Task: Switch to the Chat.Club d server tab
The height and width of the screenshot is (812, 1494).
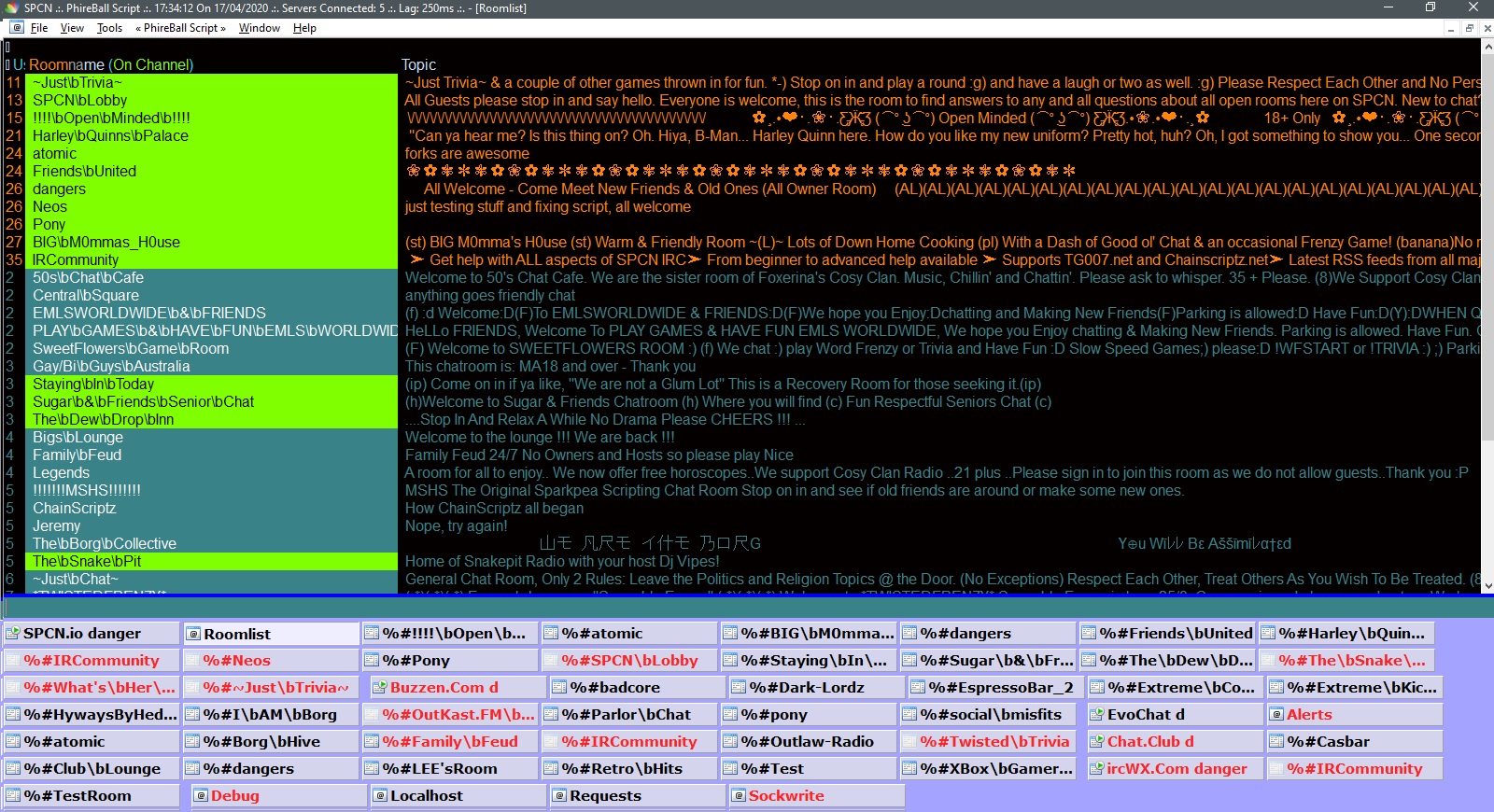Action: click(x=1176, y=742)
